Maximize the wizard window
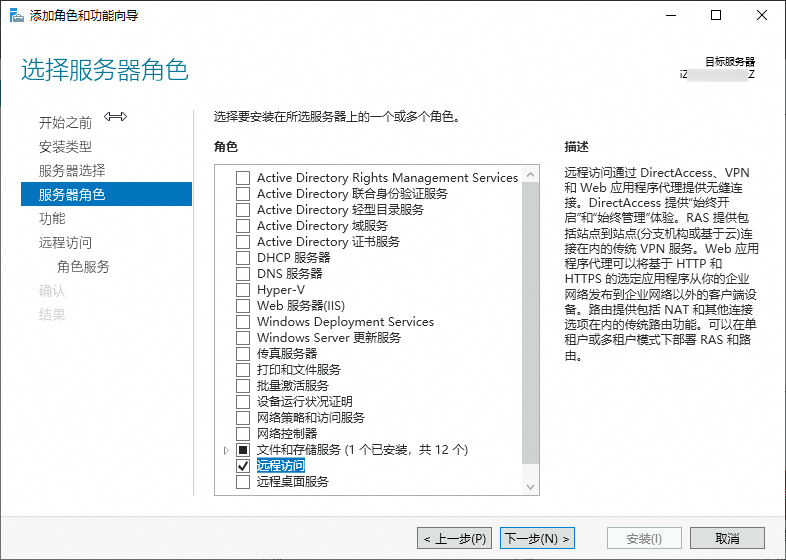This screenshot has height=560, width=786. (x=716, y=16)
